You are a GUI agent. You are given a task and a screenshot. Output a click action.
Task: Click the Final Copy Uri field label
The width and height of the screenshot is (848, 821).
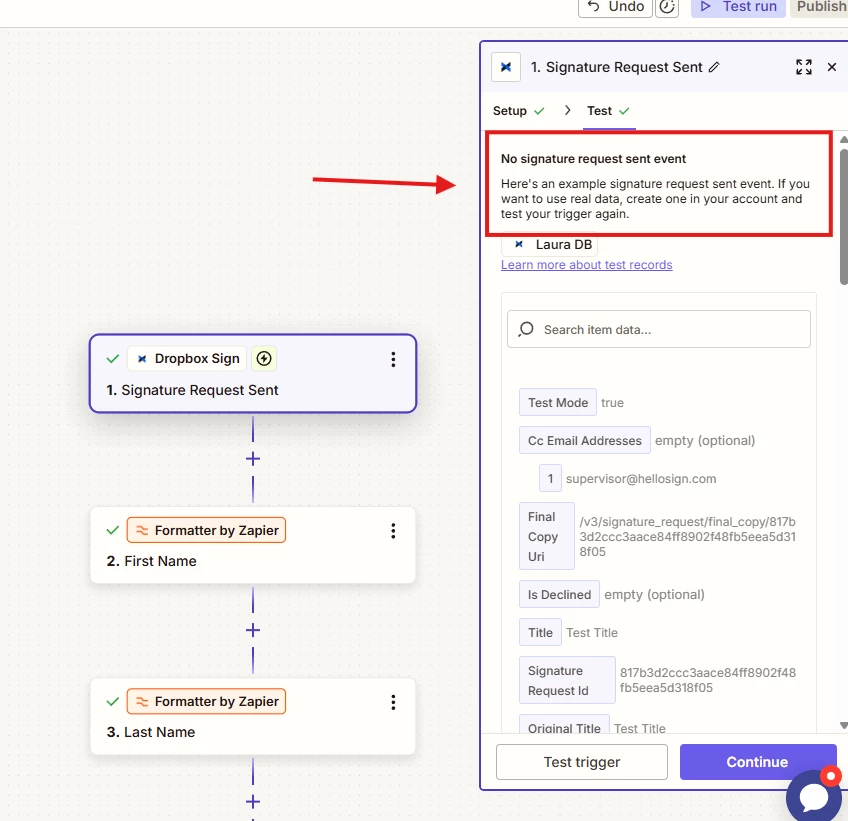(x=546, y=536)
